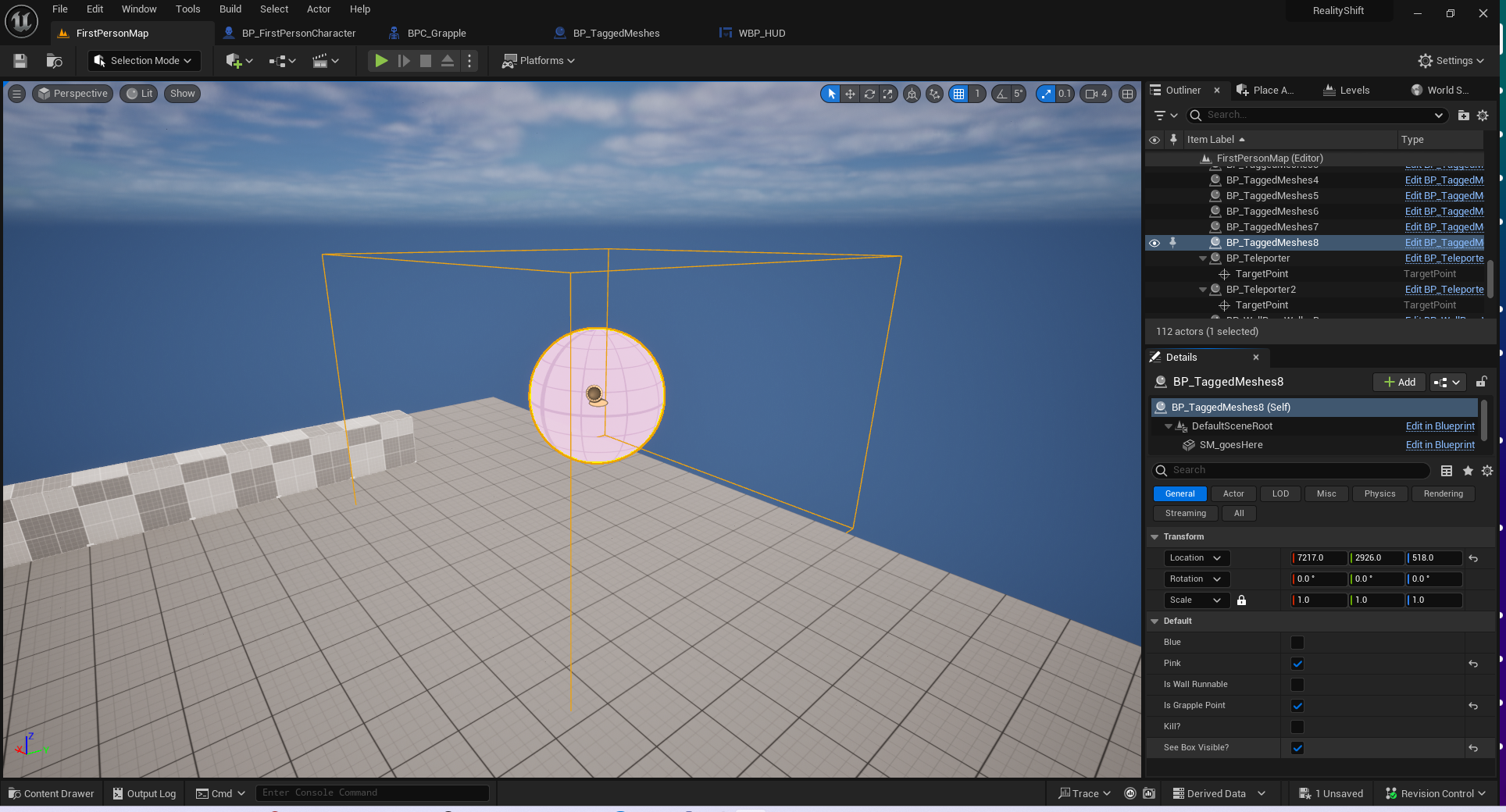Open the scale snap 0.1 value

point(1065,94)
